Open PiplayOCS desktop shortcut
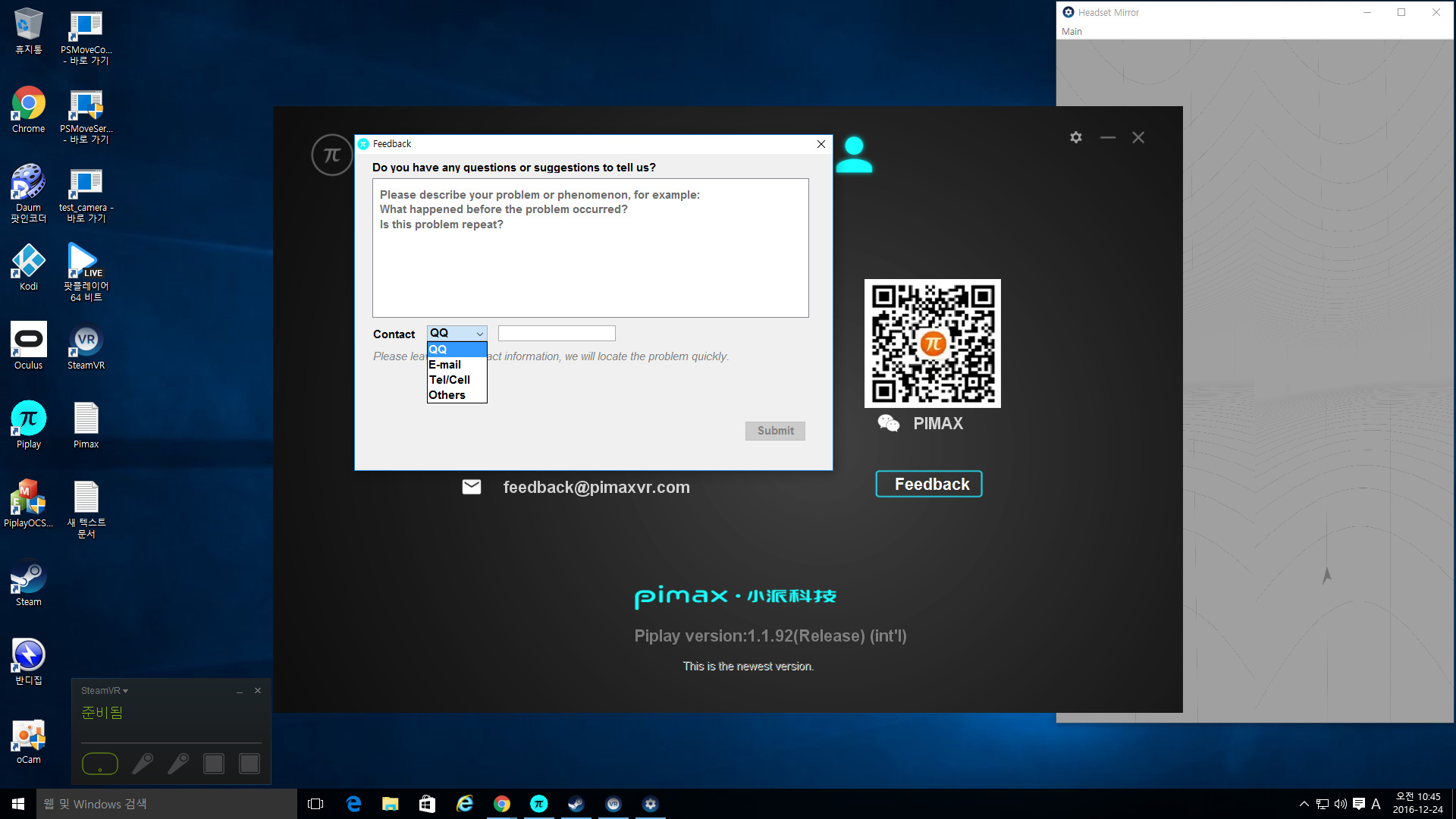 tap(28, 504)
